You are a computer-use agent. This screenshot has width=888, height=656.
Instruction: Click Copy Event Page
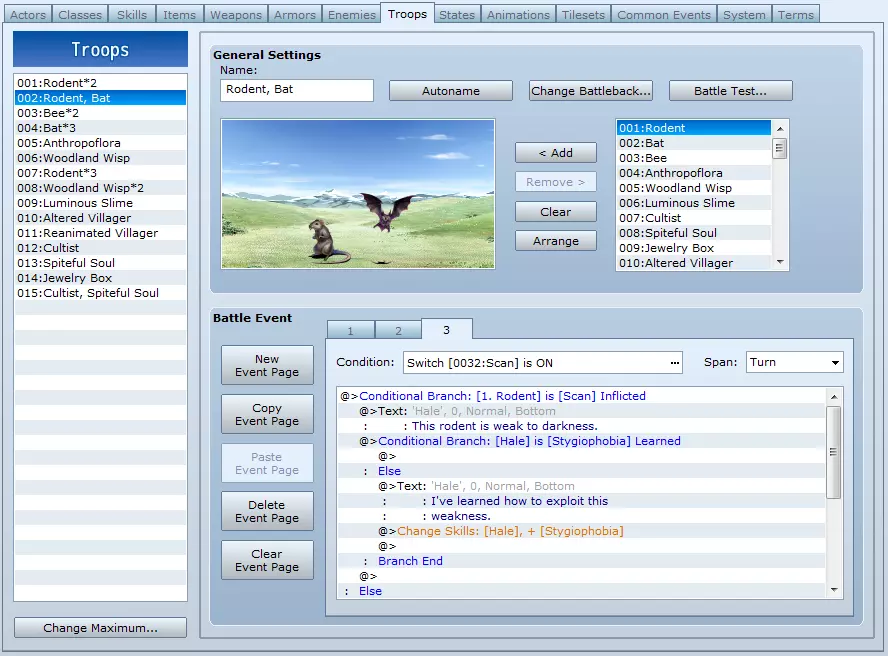tap(267, 414)
